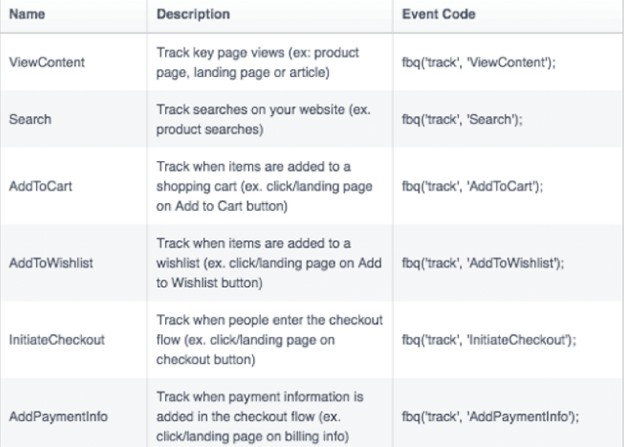Select the AddPaymentInfo event name

[x=57, y=414]
